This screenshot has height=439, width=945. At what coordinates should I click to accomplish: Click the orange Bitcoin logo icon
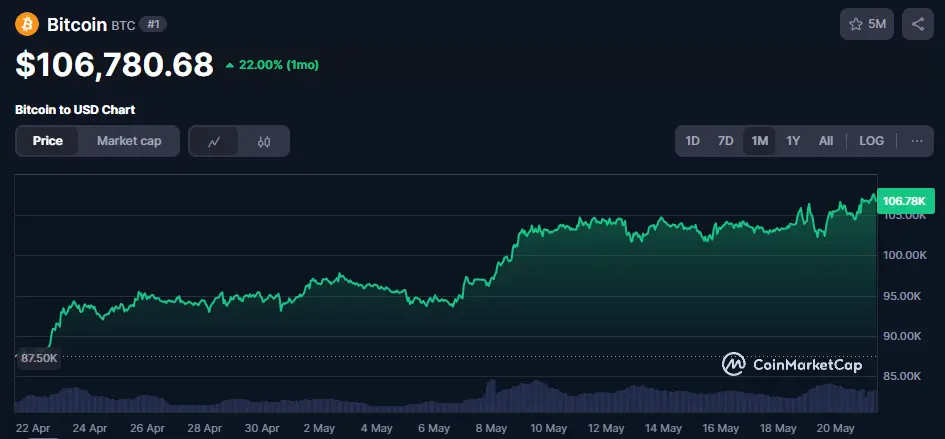(27, 25)
